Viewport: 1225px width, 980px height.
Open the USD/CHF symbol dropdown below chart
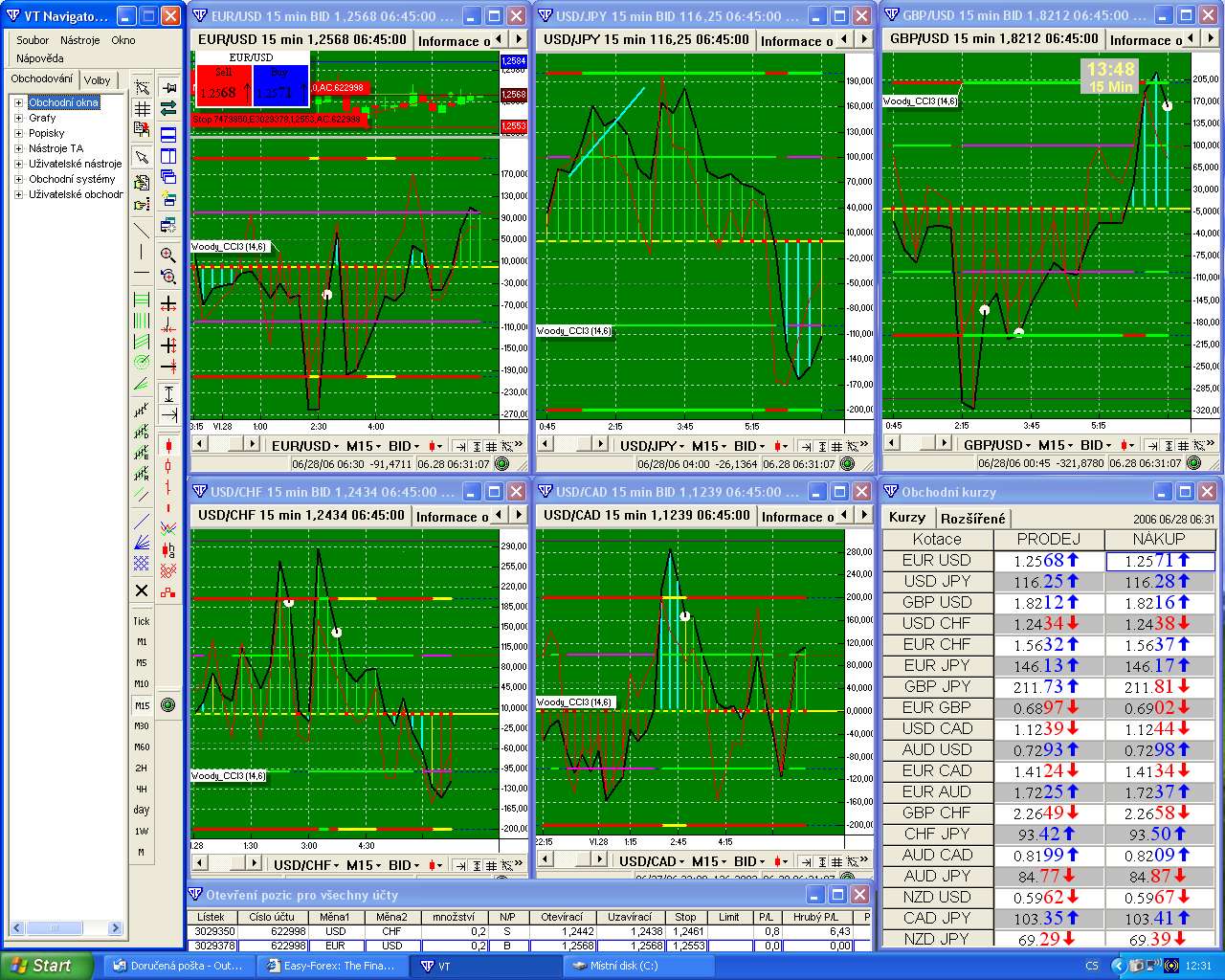(x=307, y=865)
